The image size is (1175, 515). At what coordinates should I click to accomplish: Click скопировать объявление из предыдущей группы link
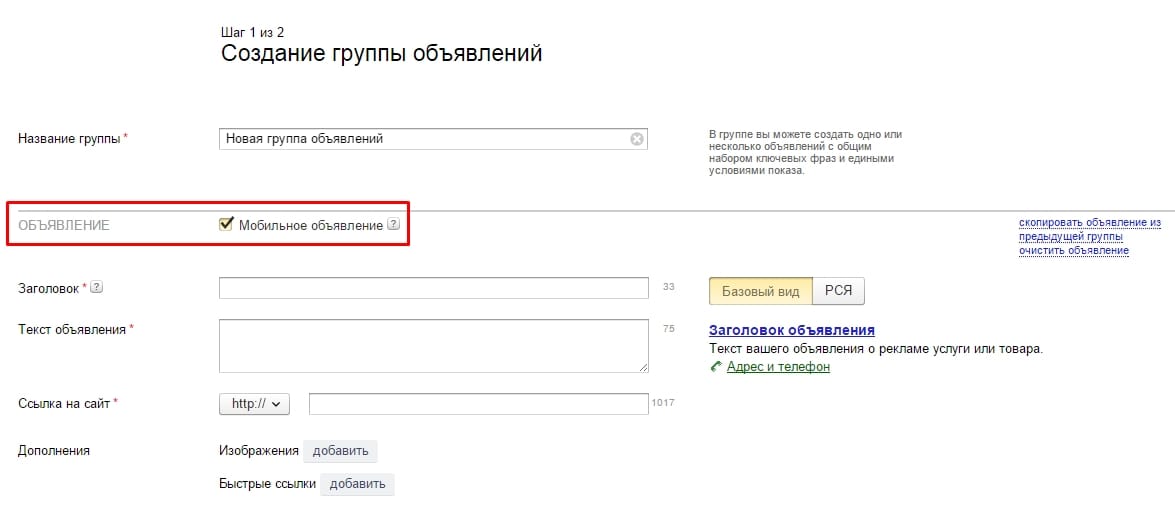point(1090,229)
